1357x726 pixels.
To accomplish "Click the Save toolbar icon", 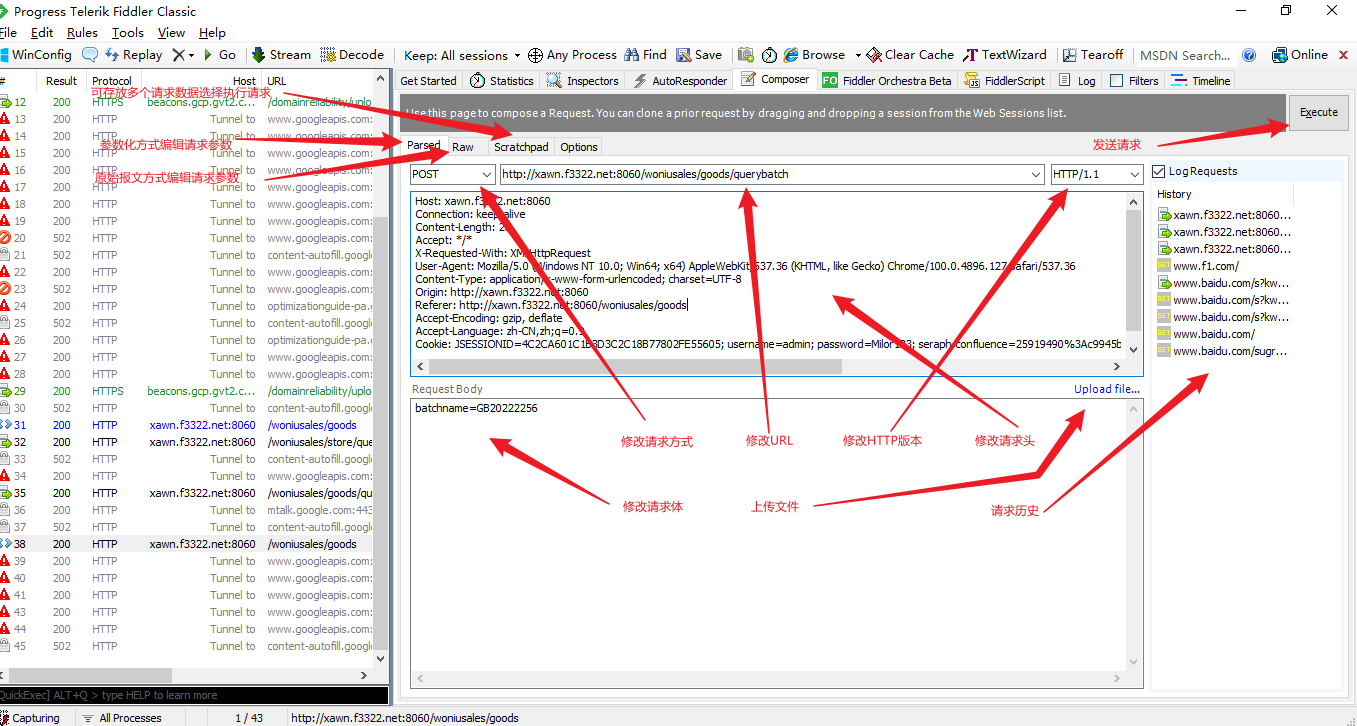I will pyautogui.click(x=684, y=55).
